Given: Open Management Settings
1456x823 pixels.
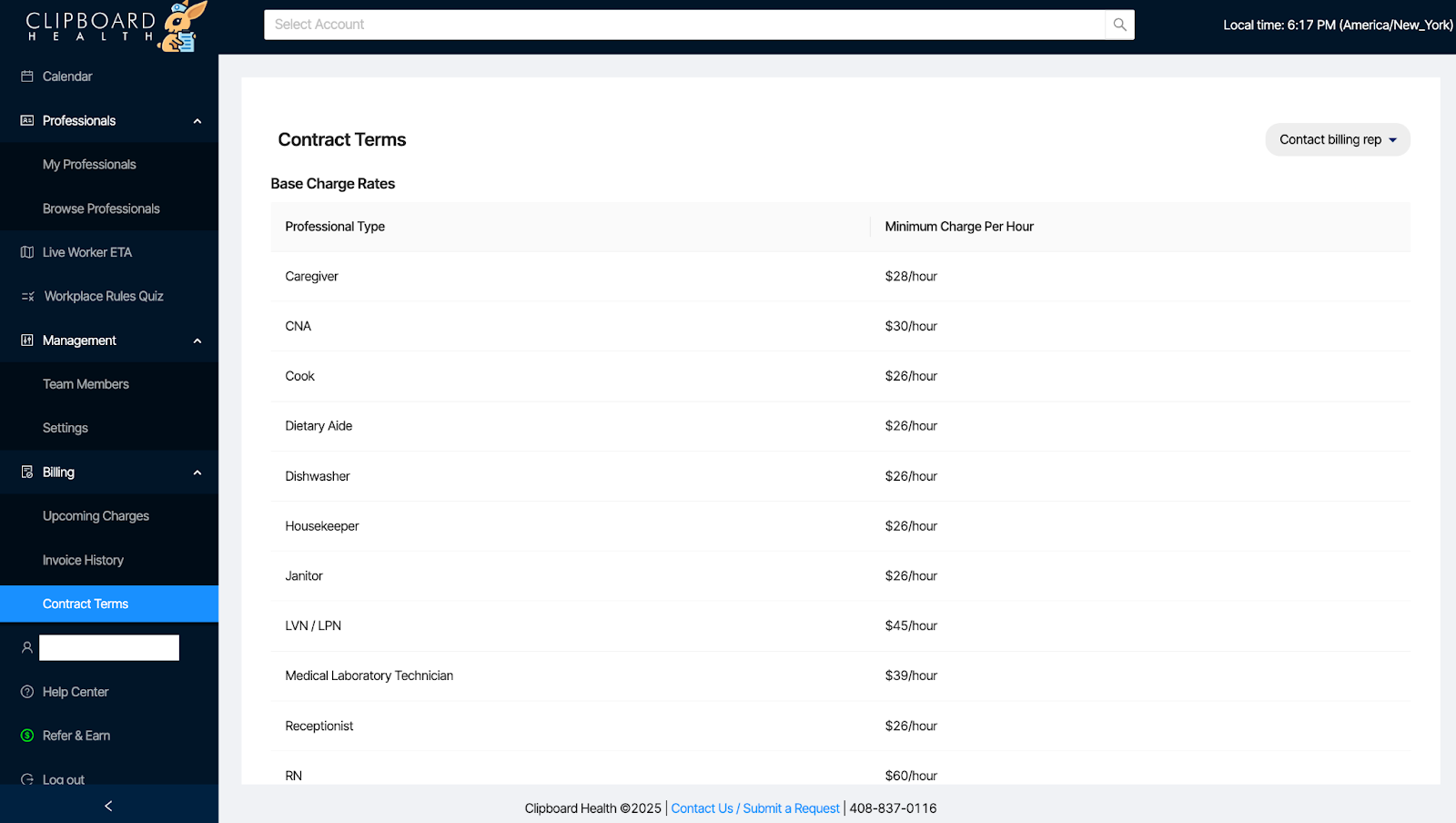Looking at the screenshot, I should click(66, 428).
